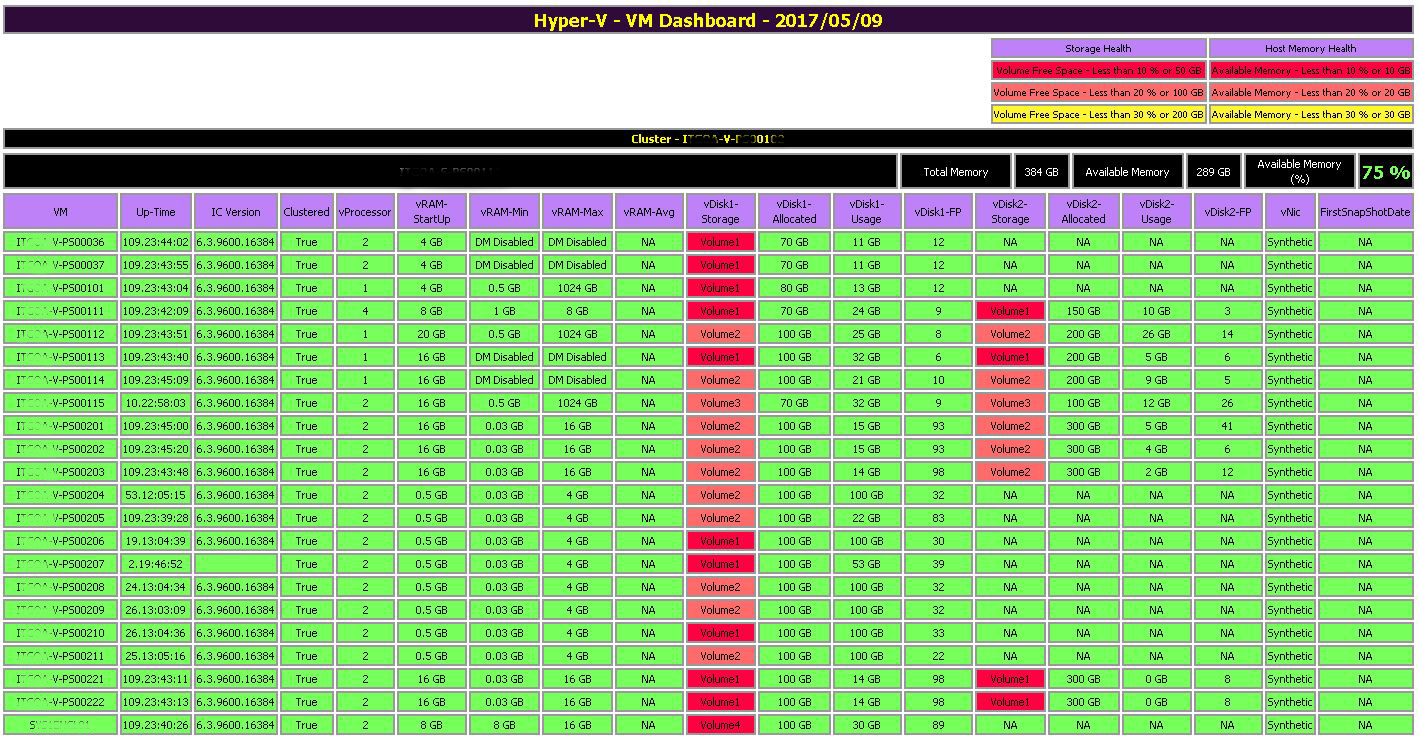The image size is (1419, 737).
Task: Click the vDisk1-Storage column header
Action: [x=720, y=212]
